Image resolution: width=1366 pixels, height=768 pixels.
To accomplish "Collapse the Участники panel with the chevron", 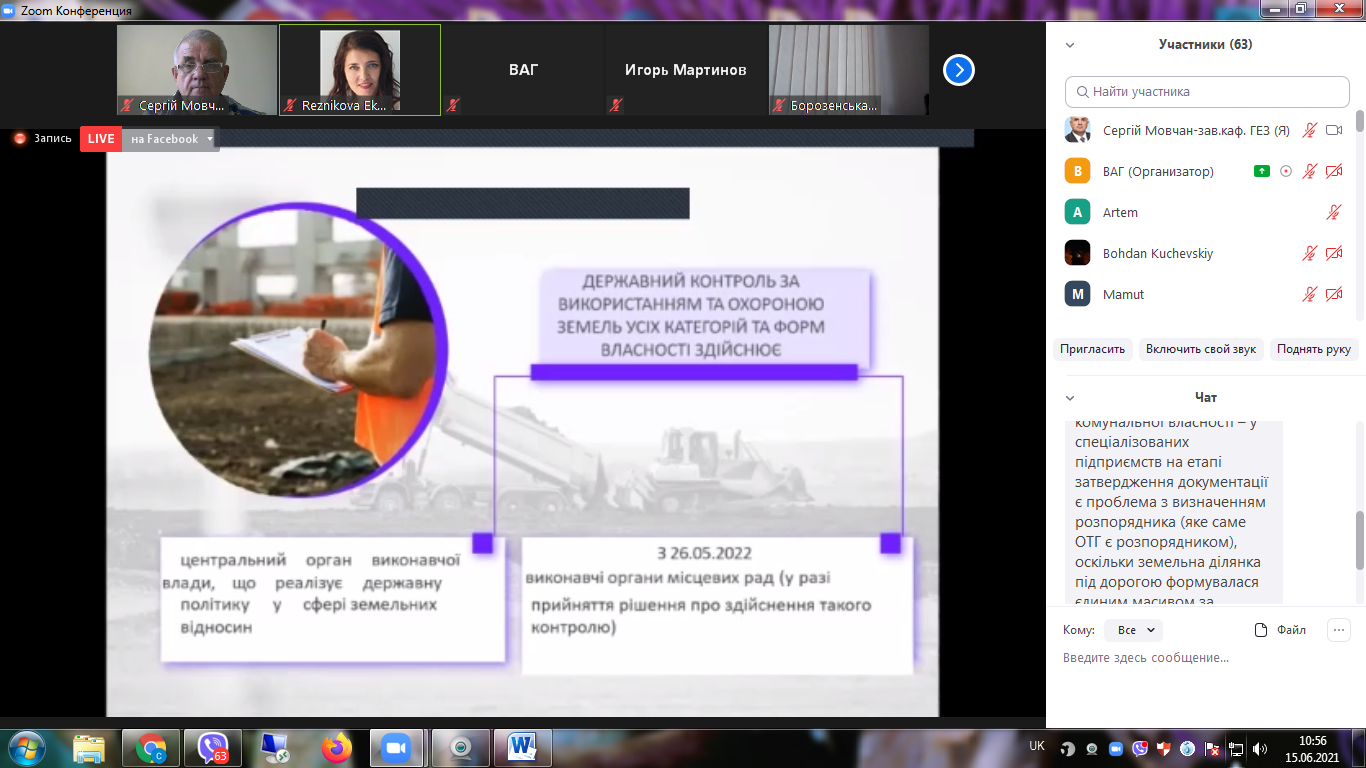I will click(1070, 45).
